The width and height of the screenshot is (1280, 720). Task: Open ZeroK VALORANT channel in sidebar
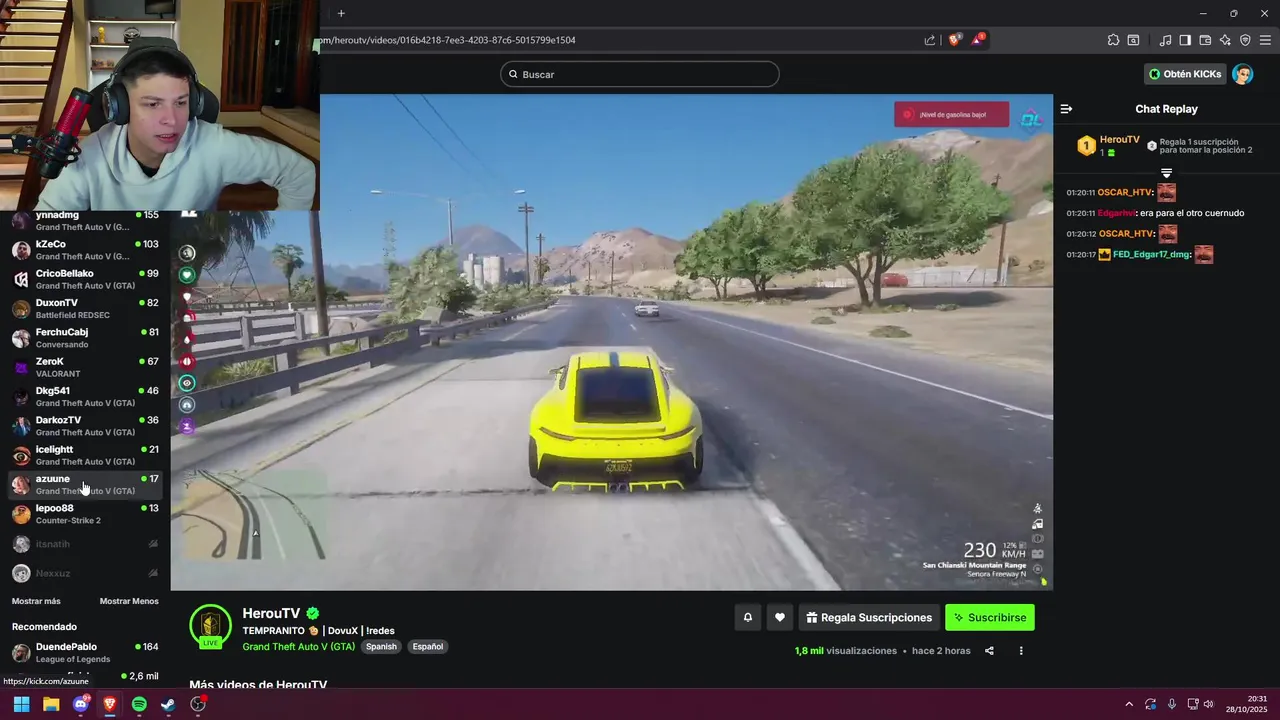[85, 367]
